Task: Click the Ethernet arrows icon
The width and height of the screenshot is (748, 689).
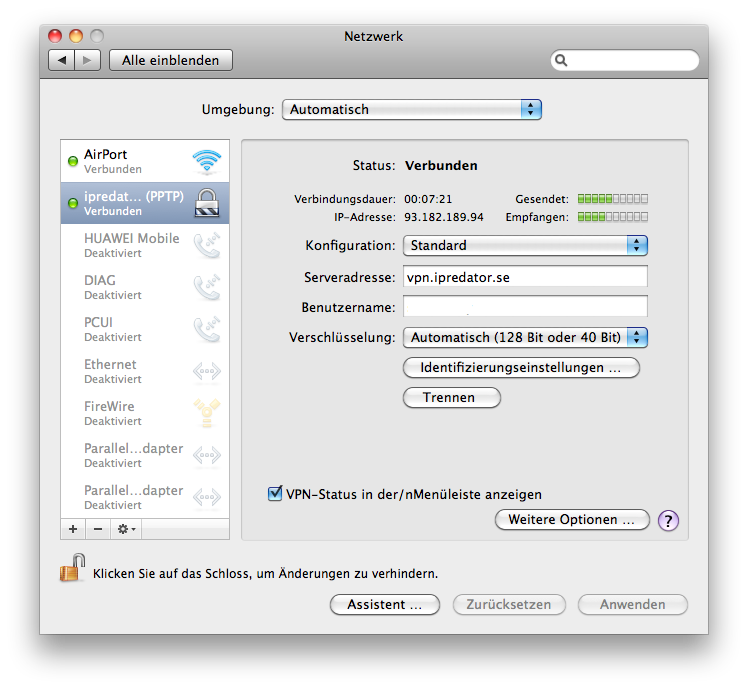Action: pyautogui.click(x=207, y=371)
